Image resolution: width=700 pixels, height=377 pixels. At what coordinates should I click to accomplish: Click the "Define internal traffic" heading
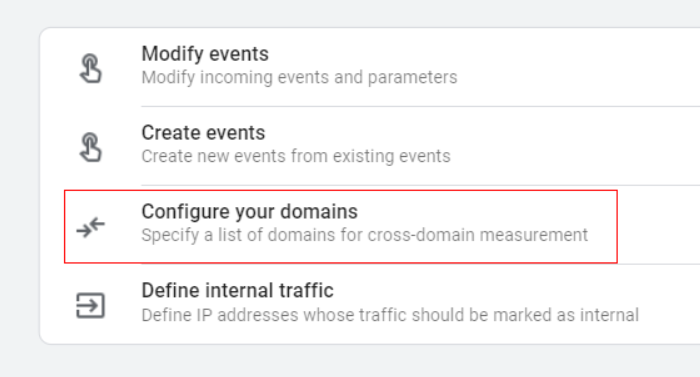pyautogui.click(x=238, y=290)
